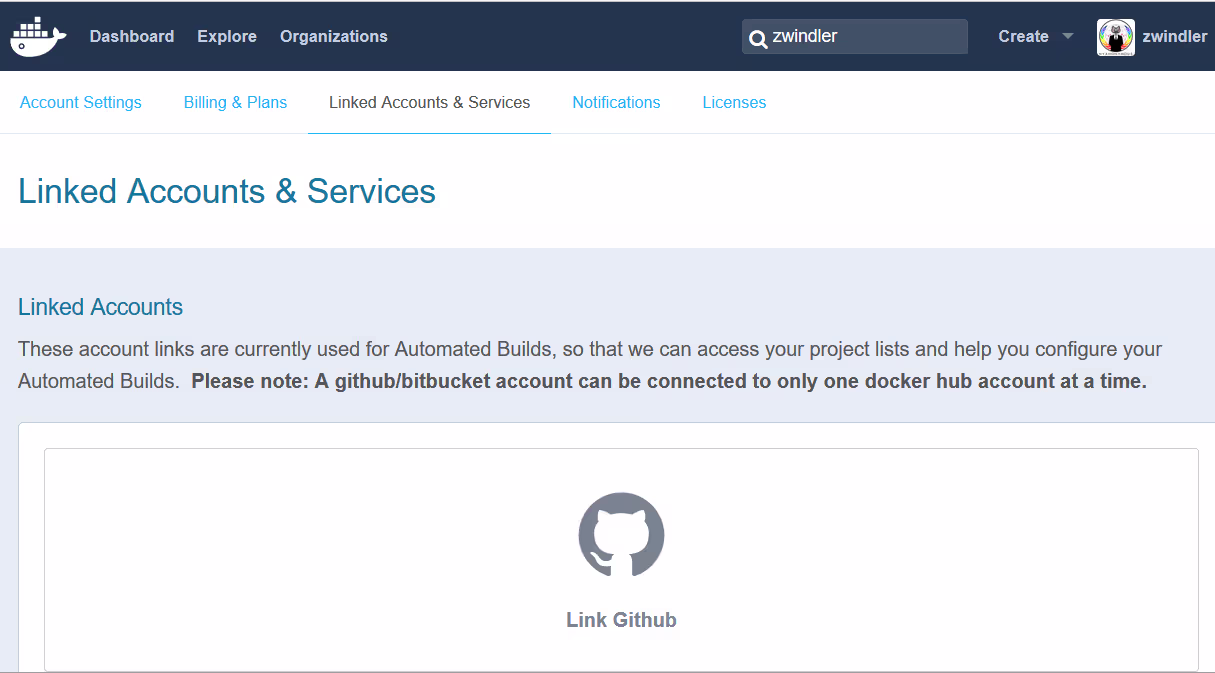1215x673 pixels.
Task: Click the large Linked Accounts & Services heading
Action: (x=227, y=191)
